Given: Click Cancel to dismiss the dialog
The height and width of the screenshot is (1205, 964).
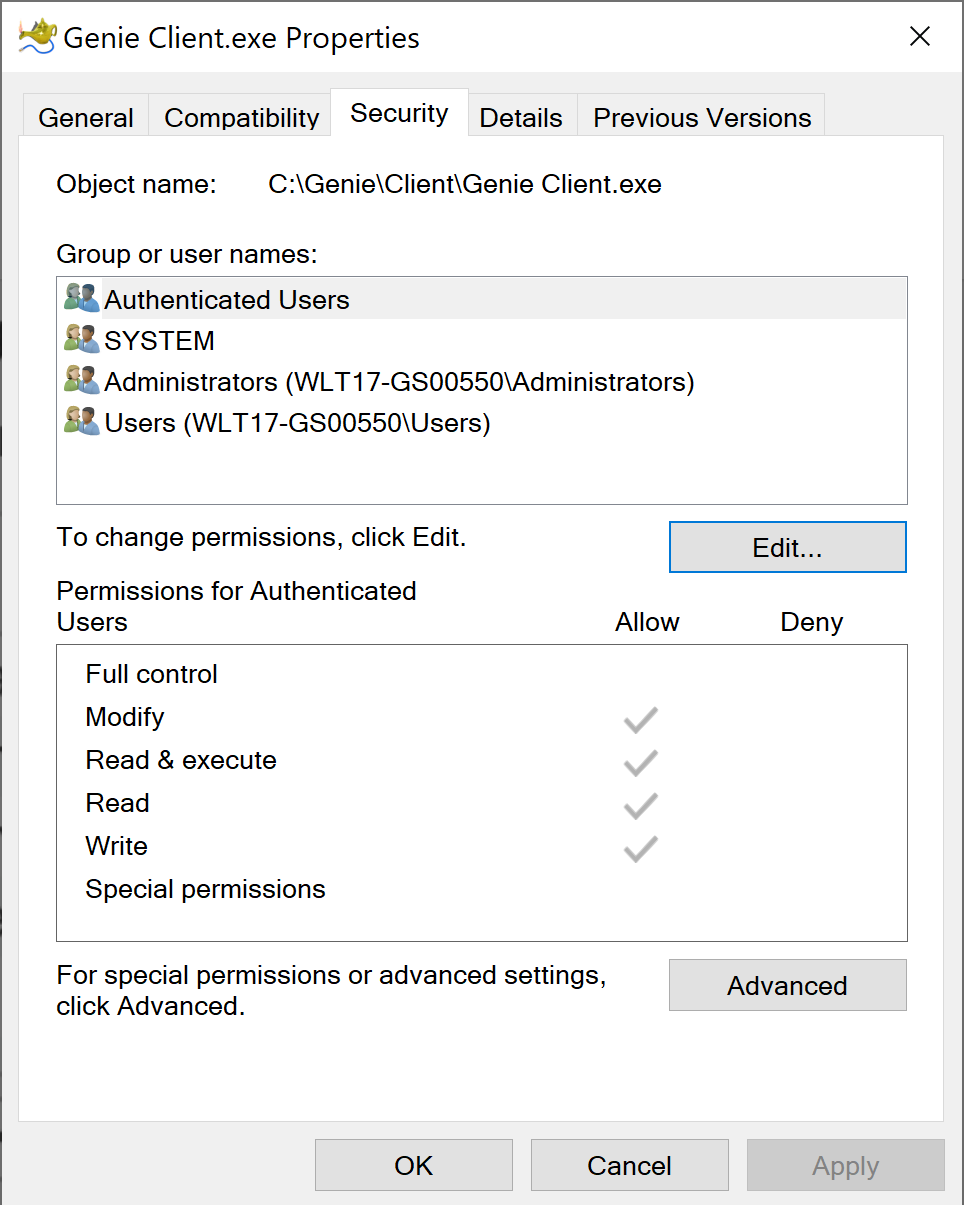Looking at the screenshot, I should click(629, 1164).
